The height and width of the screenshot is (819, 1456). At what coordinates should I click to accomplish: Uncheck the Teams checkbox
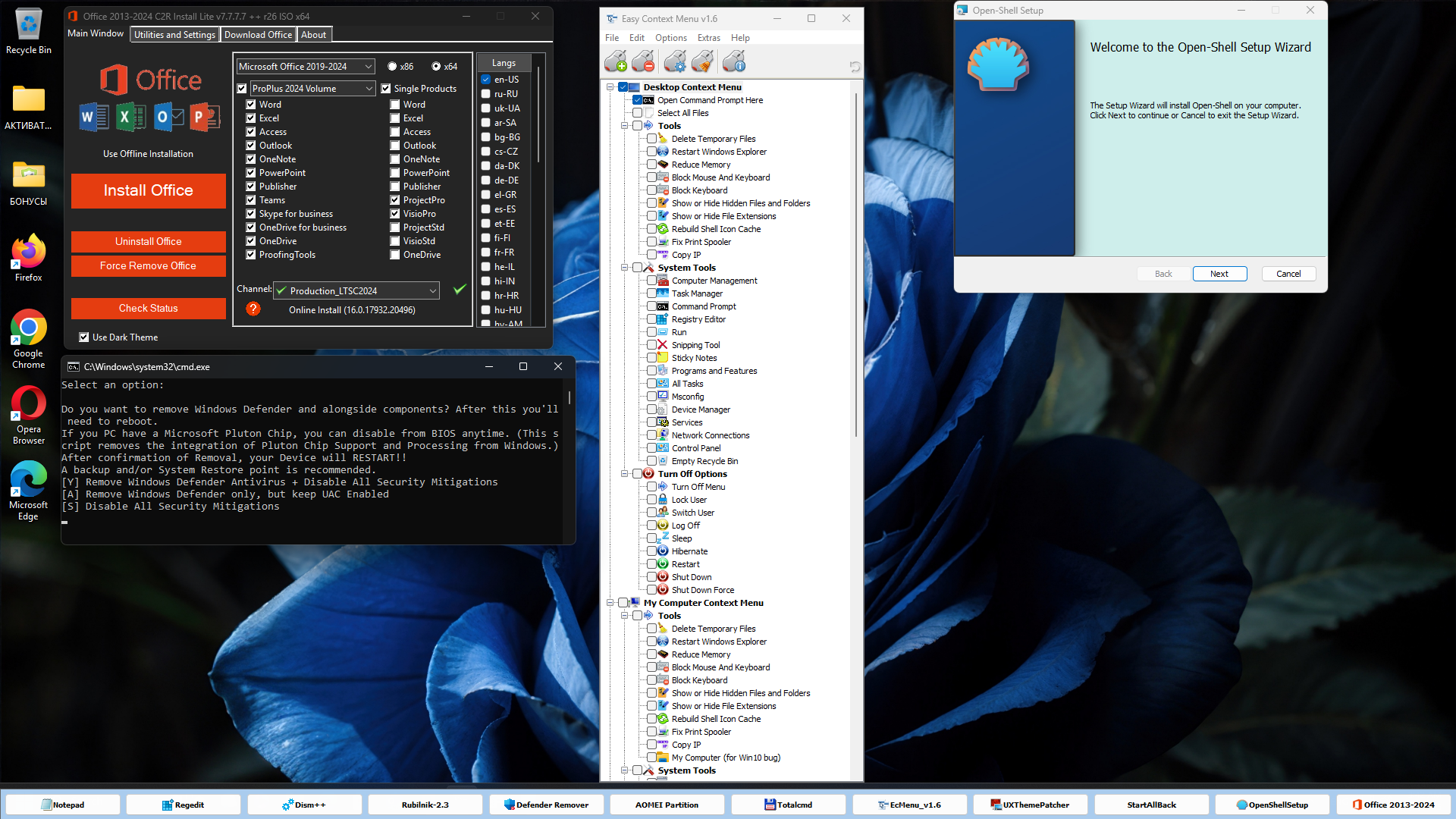250,200
